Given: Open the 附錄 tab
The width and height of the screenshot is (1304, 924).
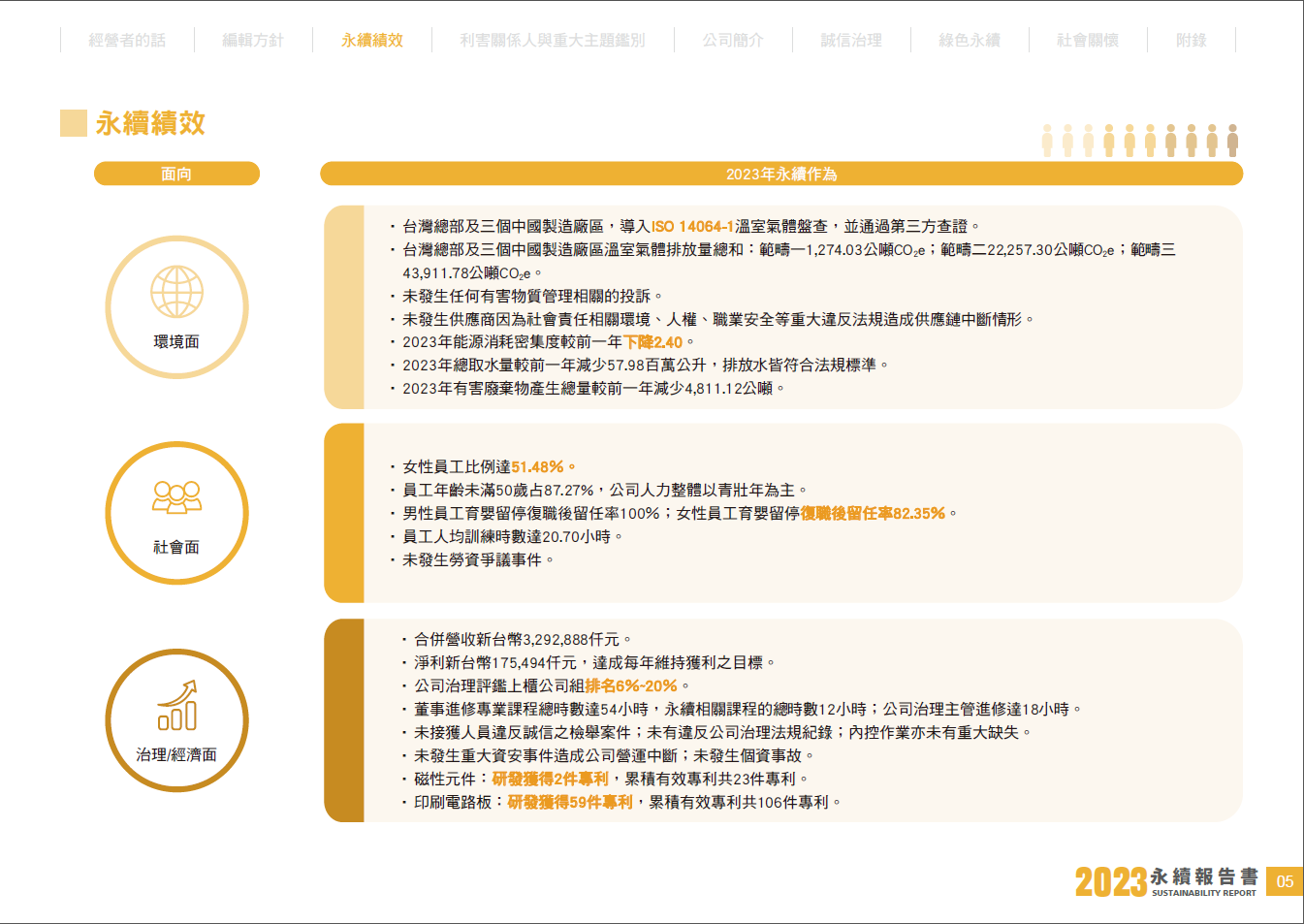Looking at the screenshot, I should [1192, 41].
